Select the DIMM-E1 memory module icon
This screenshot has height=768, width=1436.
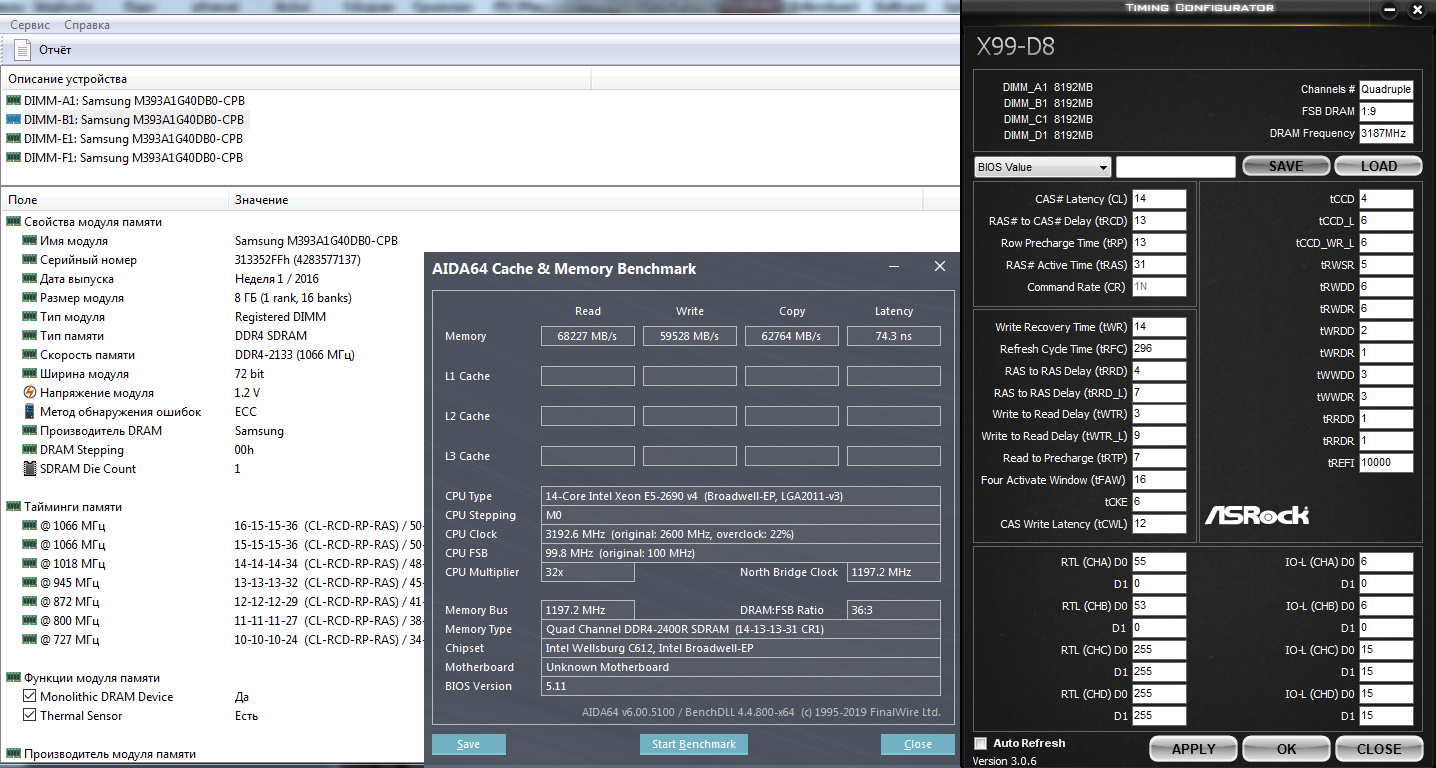pos(14,139)
